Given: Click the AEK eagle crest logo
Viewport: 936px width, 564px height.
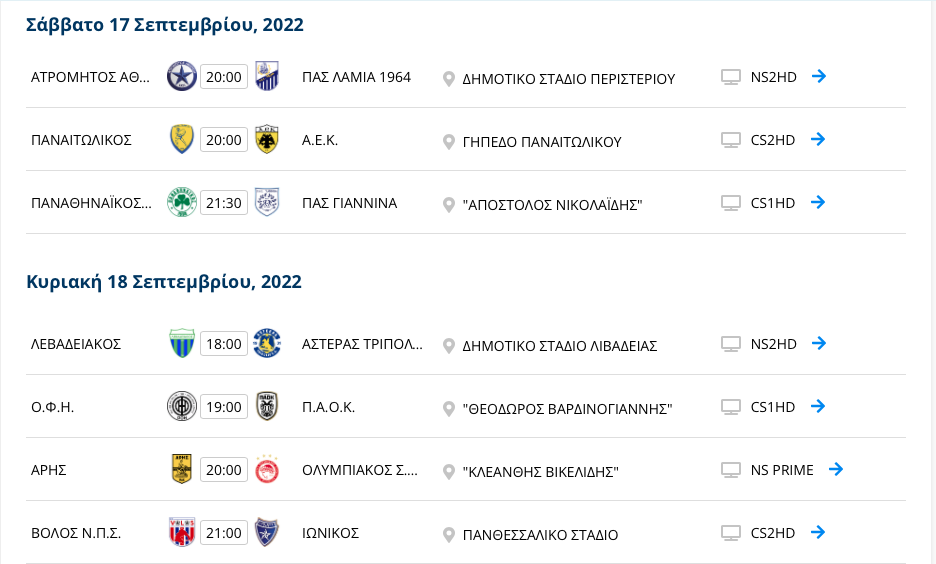Looking at the screenshot, I should point(267,140).
